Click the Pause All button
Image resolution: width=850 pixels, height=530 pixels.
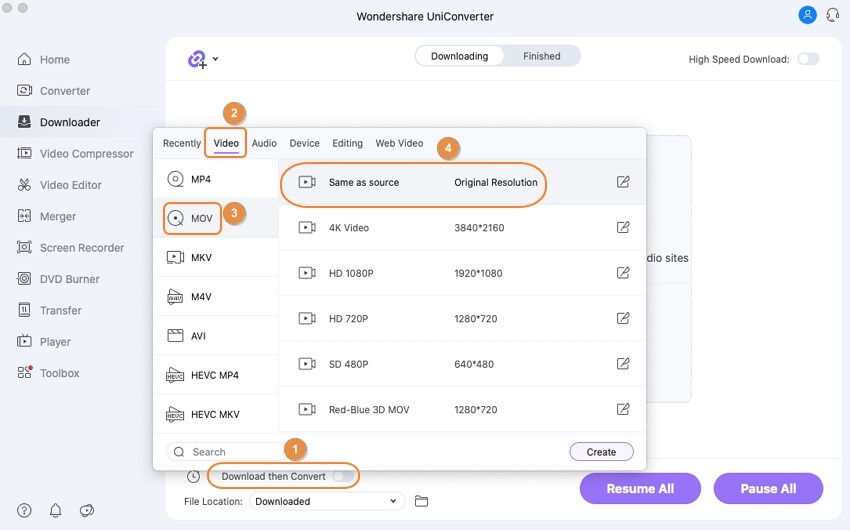[768, 489]
